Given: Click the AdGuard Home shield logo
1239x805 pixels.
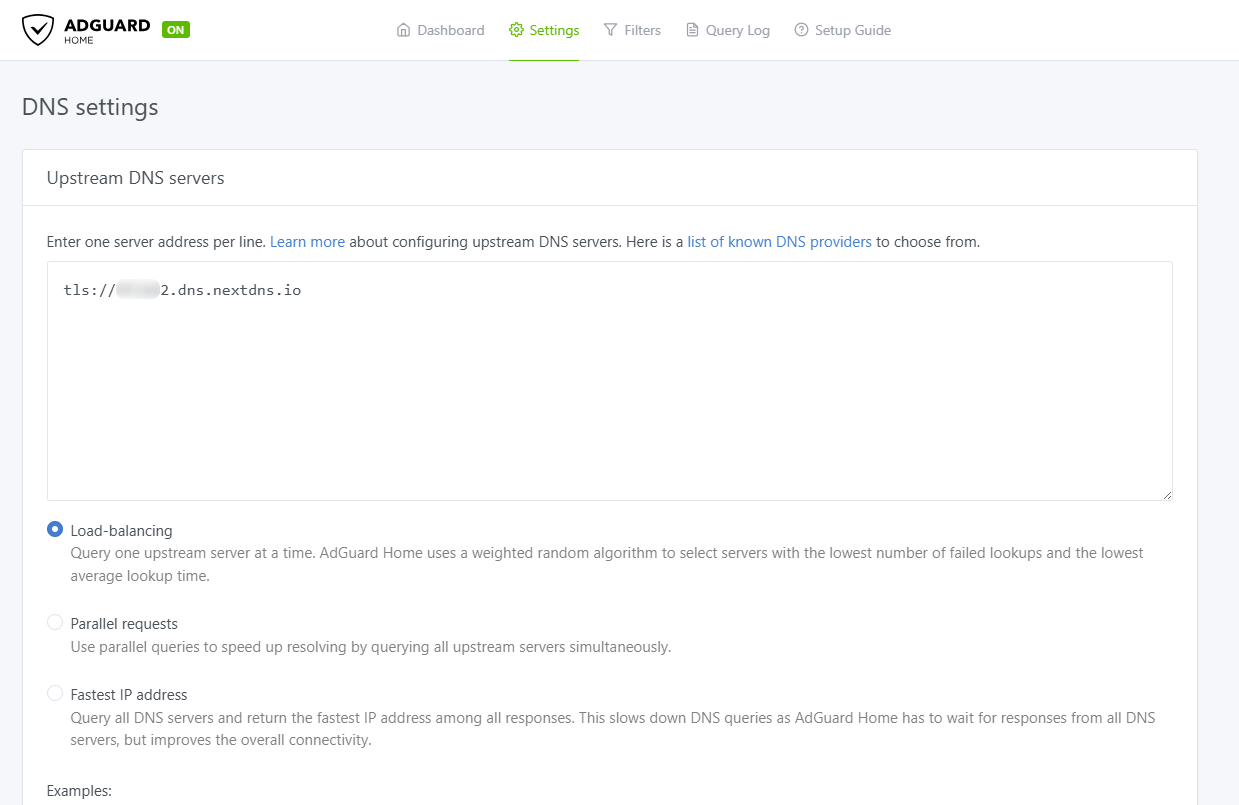Looking at the screenshot, I should click(38, 30).
